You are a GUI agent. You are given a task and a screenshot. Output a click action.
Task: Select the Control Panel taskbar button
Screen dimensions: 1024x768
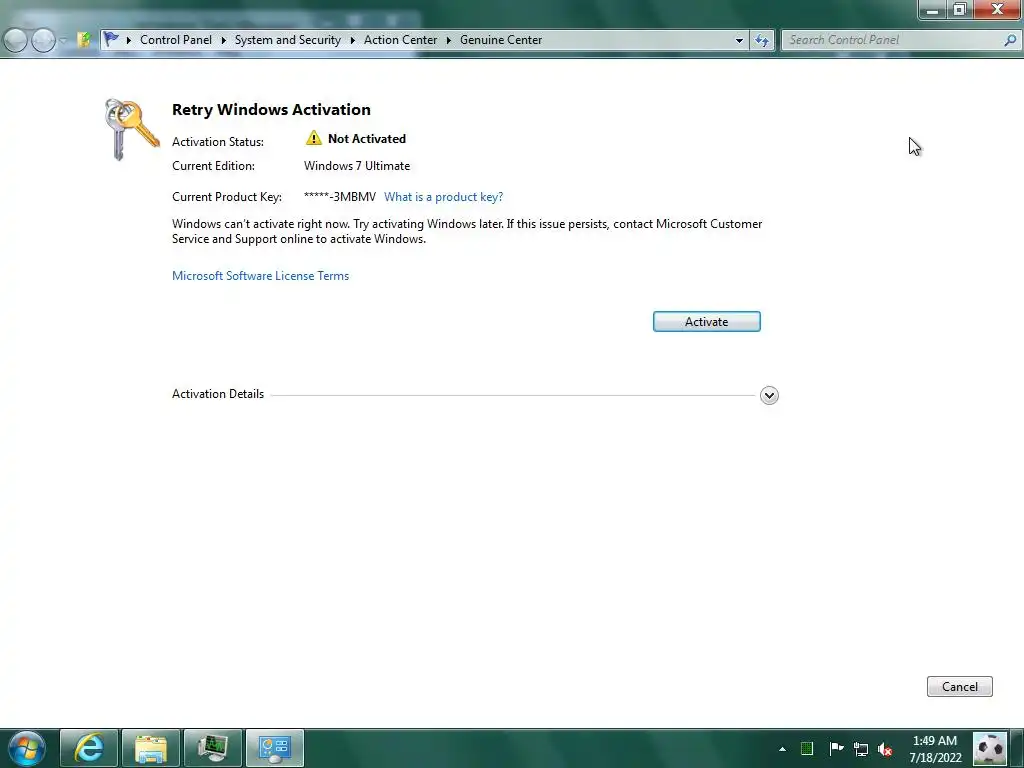(x=275, y=748)
